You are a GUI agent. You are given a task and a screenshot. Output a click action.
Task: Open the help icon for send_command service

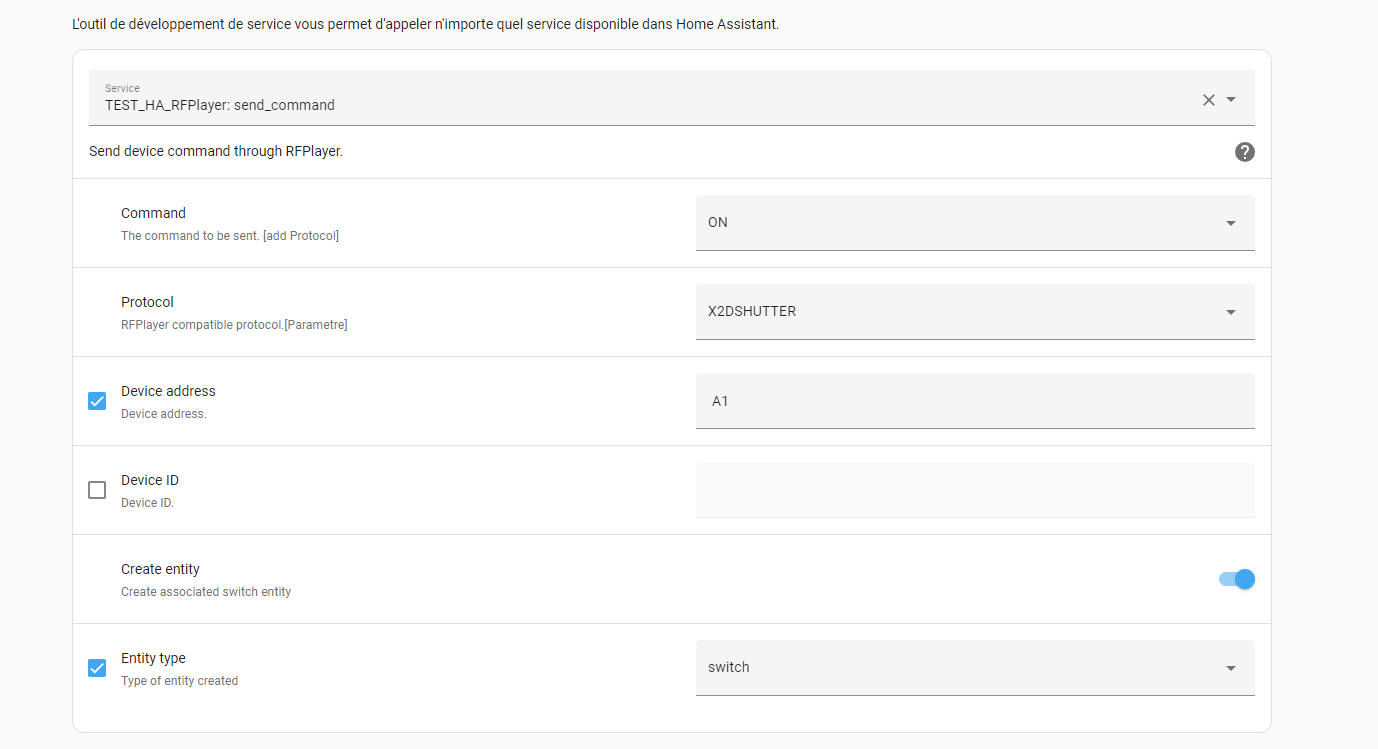pos(1245,152)
